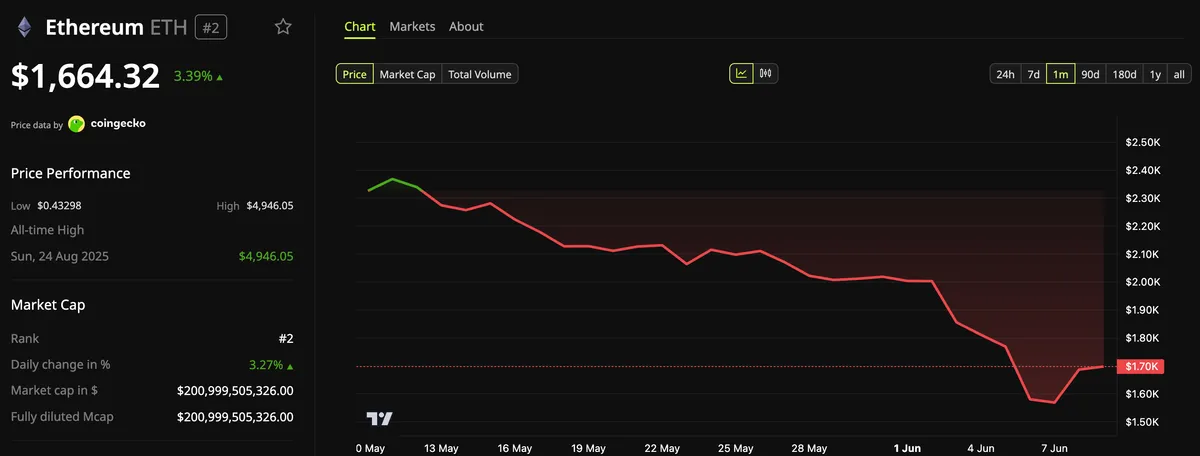1200x456 pixels.
Task: Click the $1.70K current price marker
Action: pos(1142,367)
